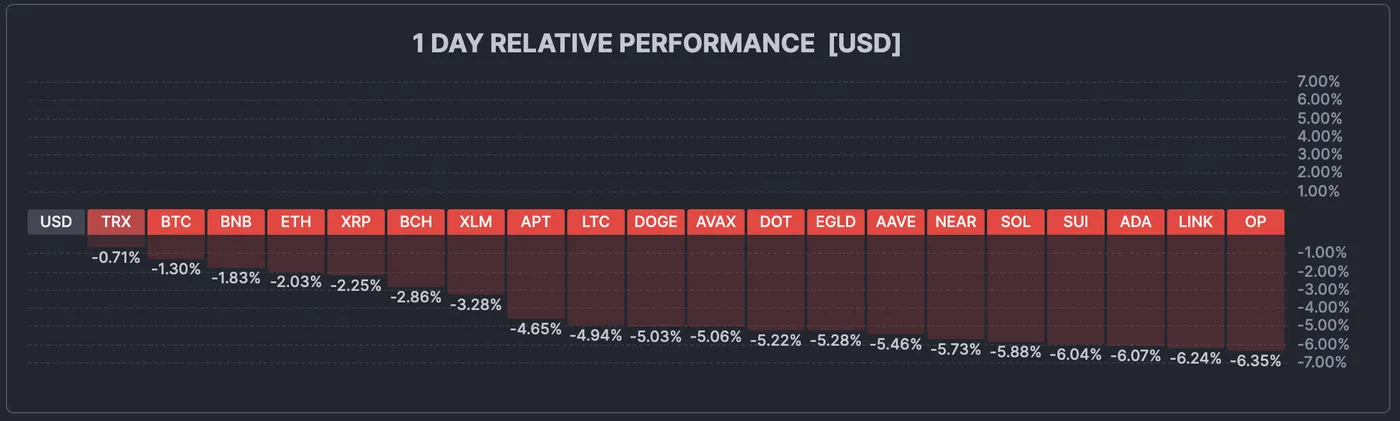Click the NEAR ticker label
This screenshot has height=421, width=1400.
click(x=956, y=222)
